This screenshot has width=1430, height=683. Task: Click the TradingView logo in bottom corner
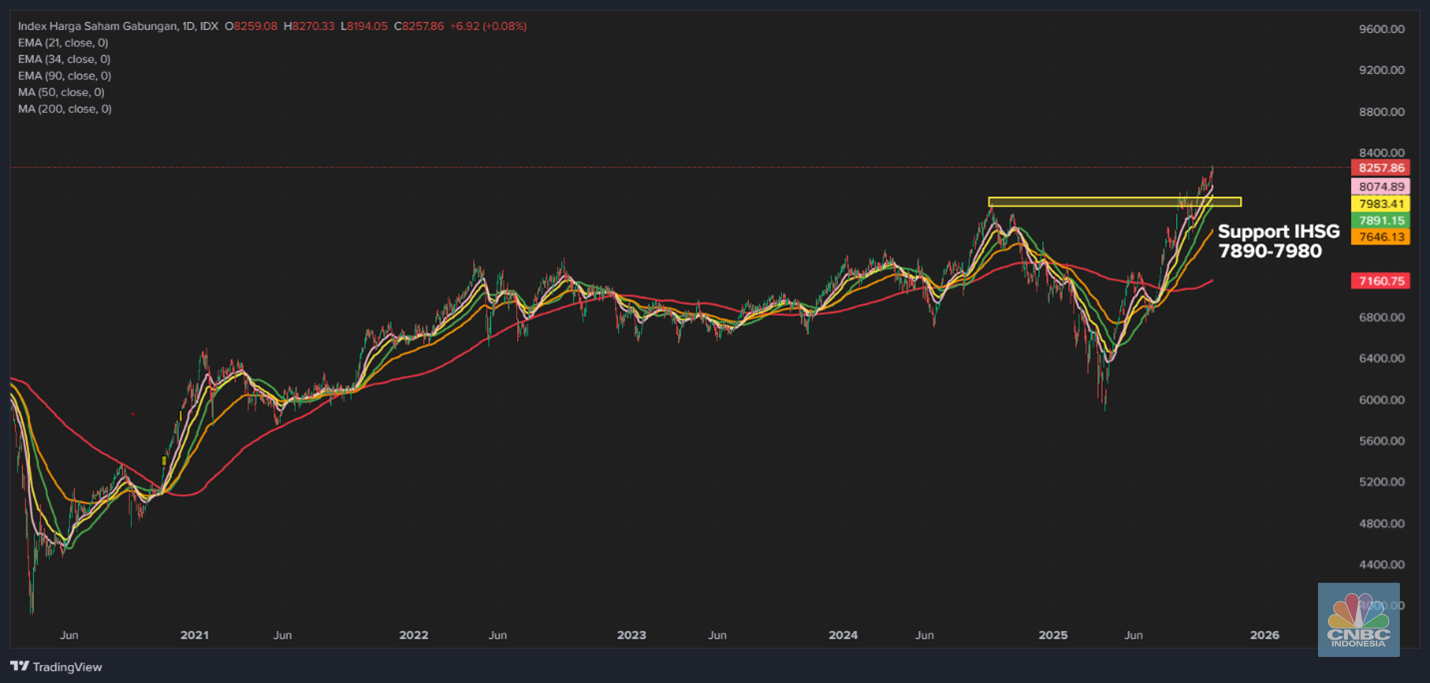coord(56,667)
